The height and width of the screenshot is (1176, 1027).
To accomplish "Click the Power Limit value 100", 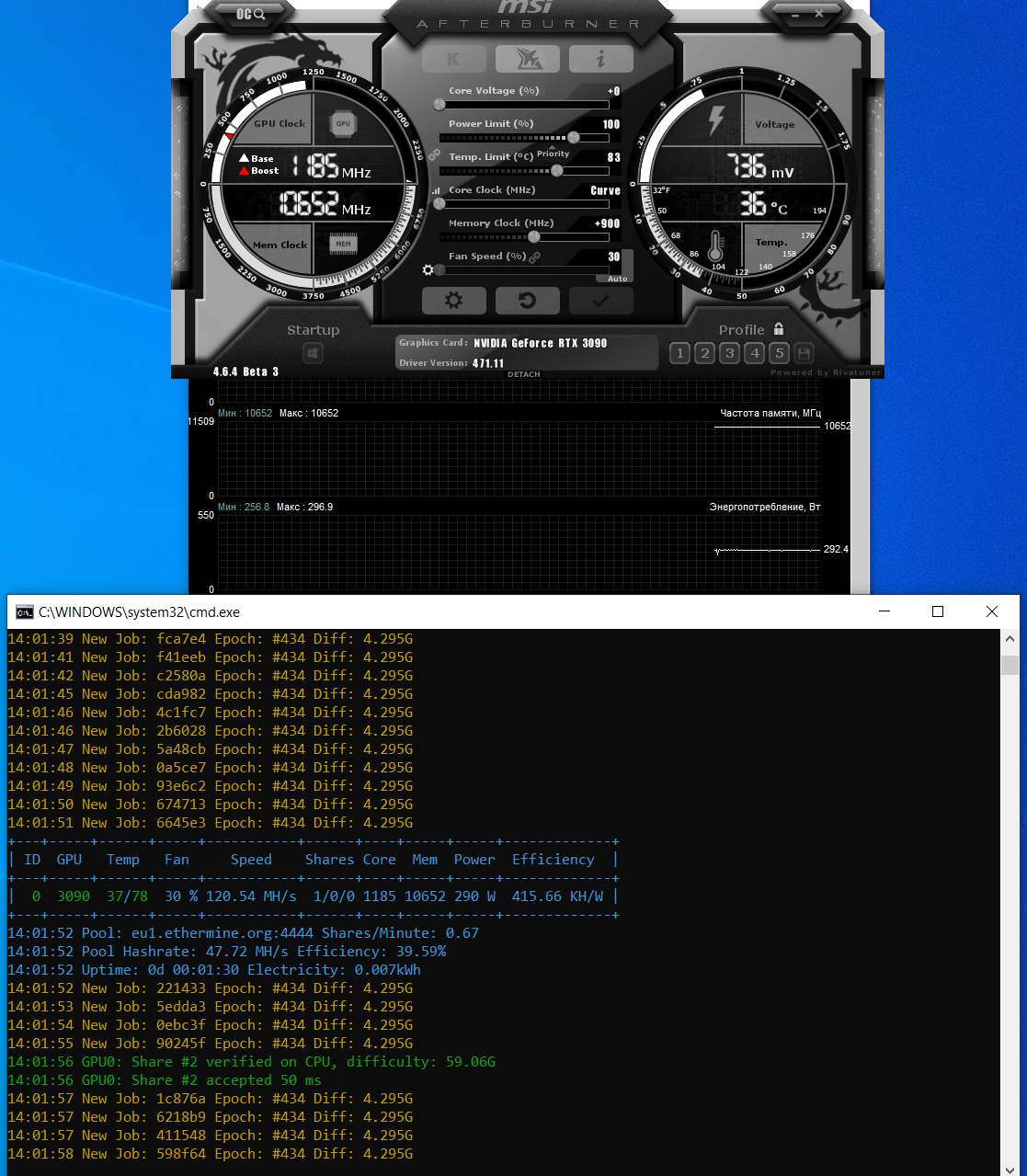I will [611, 124].
